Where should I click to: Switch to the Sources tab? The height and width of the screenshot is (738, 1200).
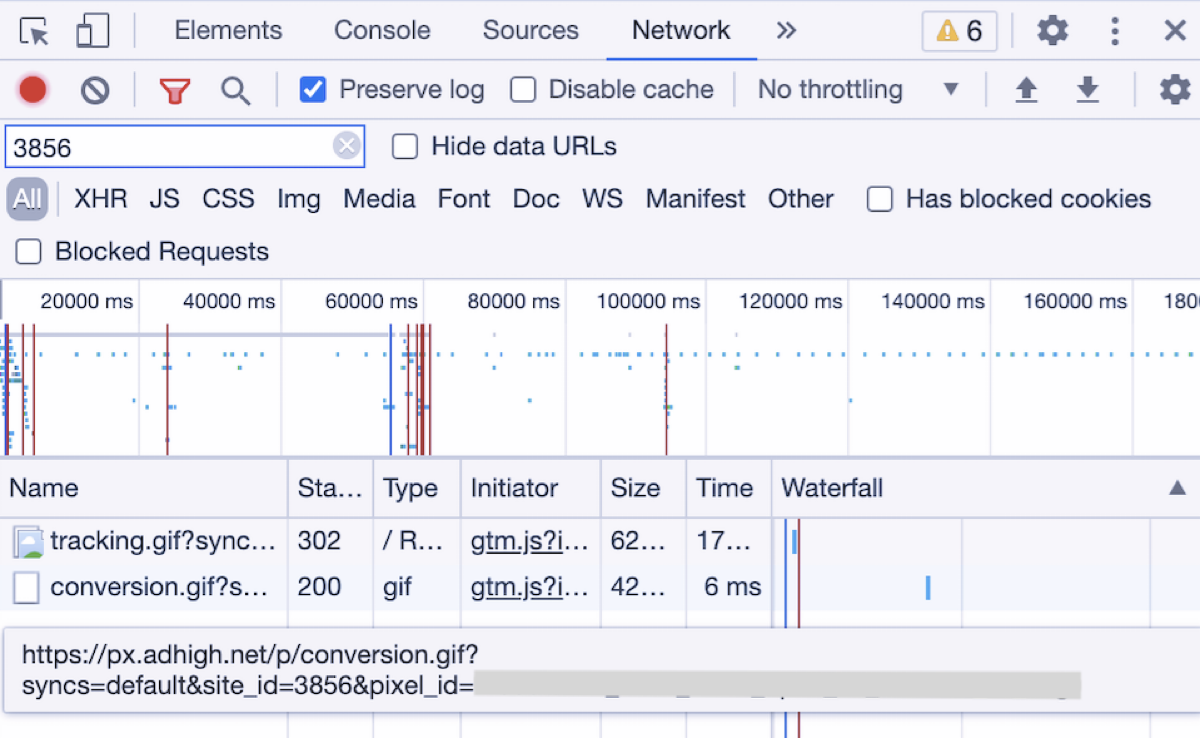click(x=530, y=31)
